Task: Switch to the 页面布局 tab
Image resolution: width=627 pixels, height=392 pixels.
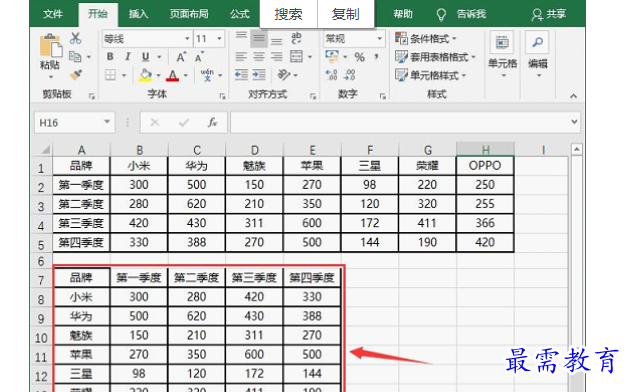Action: pos(189,14)
